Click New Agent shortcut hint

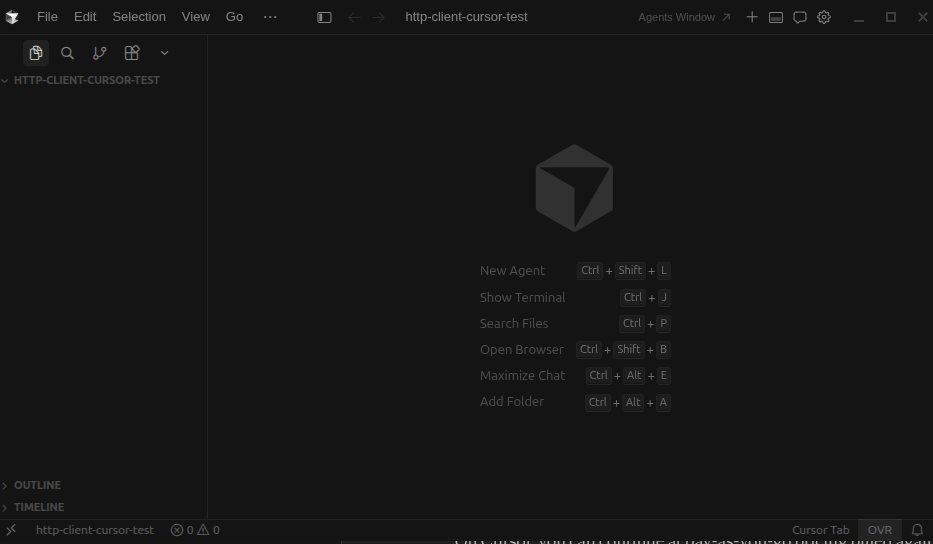(575, 271)
